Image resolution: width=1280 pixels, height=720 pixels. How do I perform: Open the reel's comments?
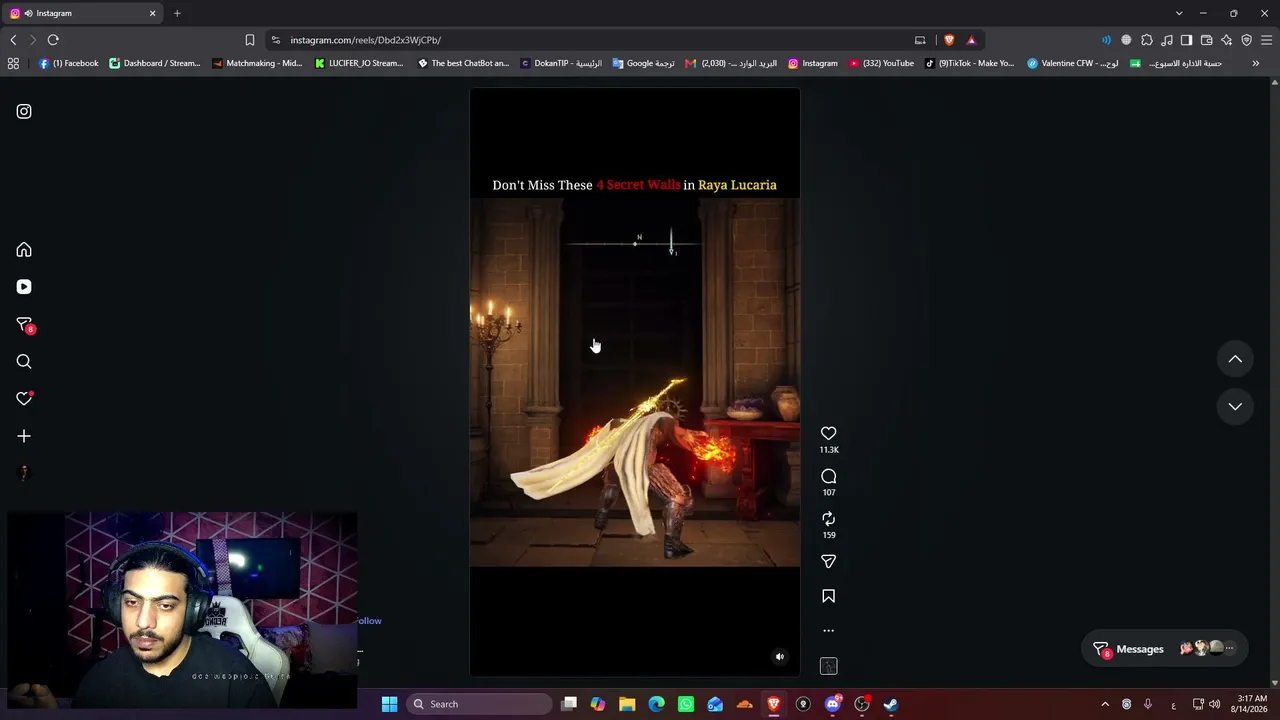[828, 476]
